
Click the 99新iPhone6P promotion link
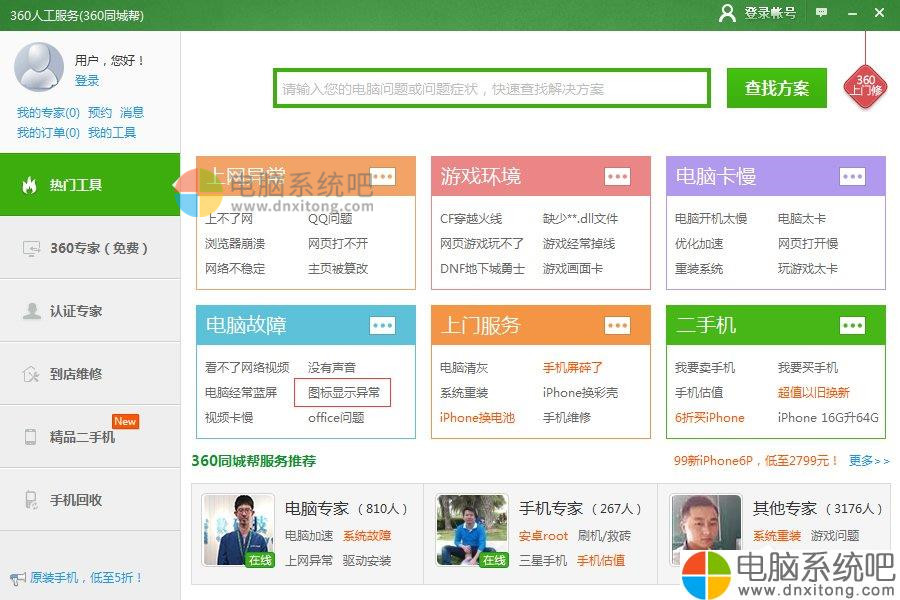[756, 460]
